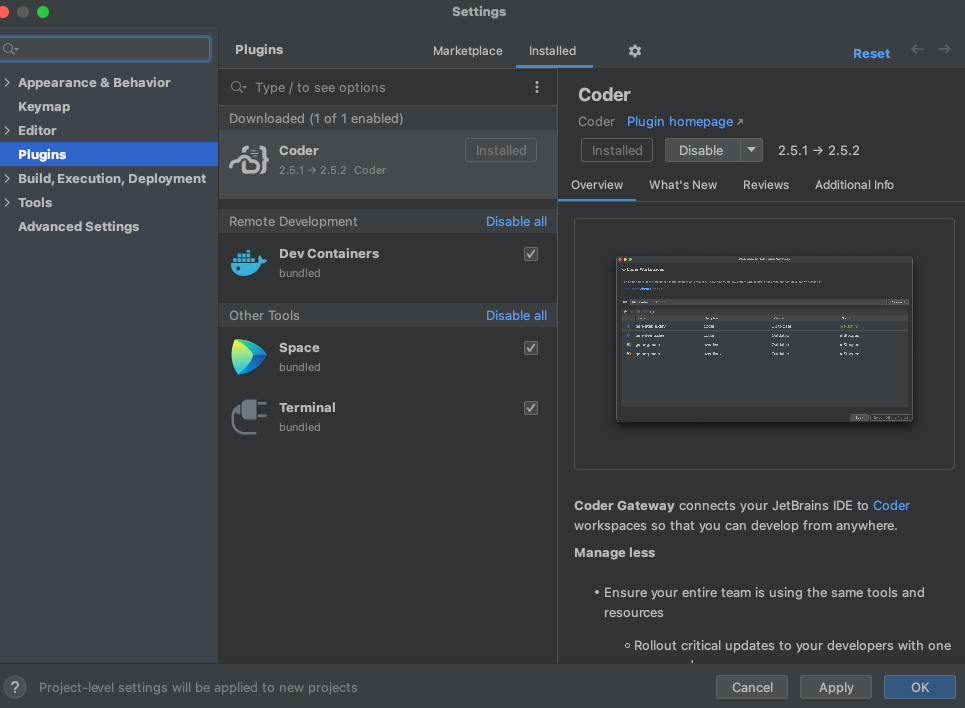965x708 pixels.
Task: Open the Coder Plugin homepage link
Action: tap(680, 121)
